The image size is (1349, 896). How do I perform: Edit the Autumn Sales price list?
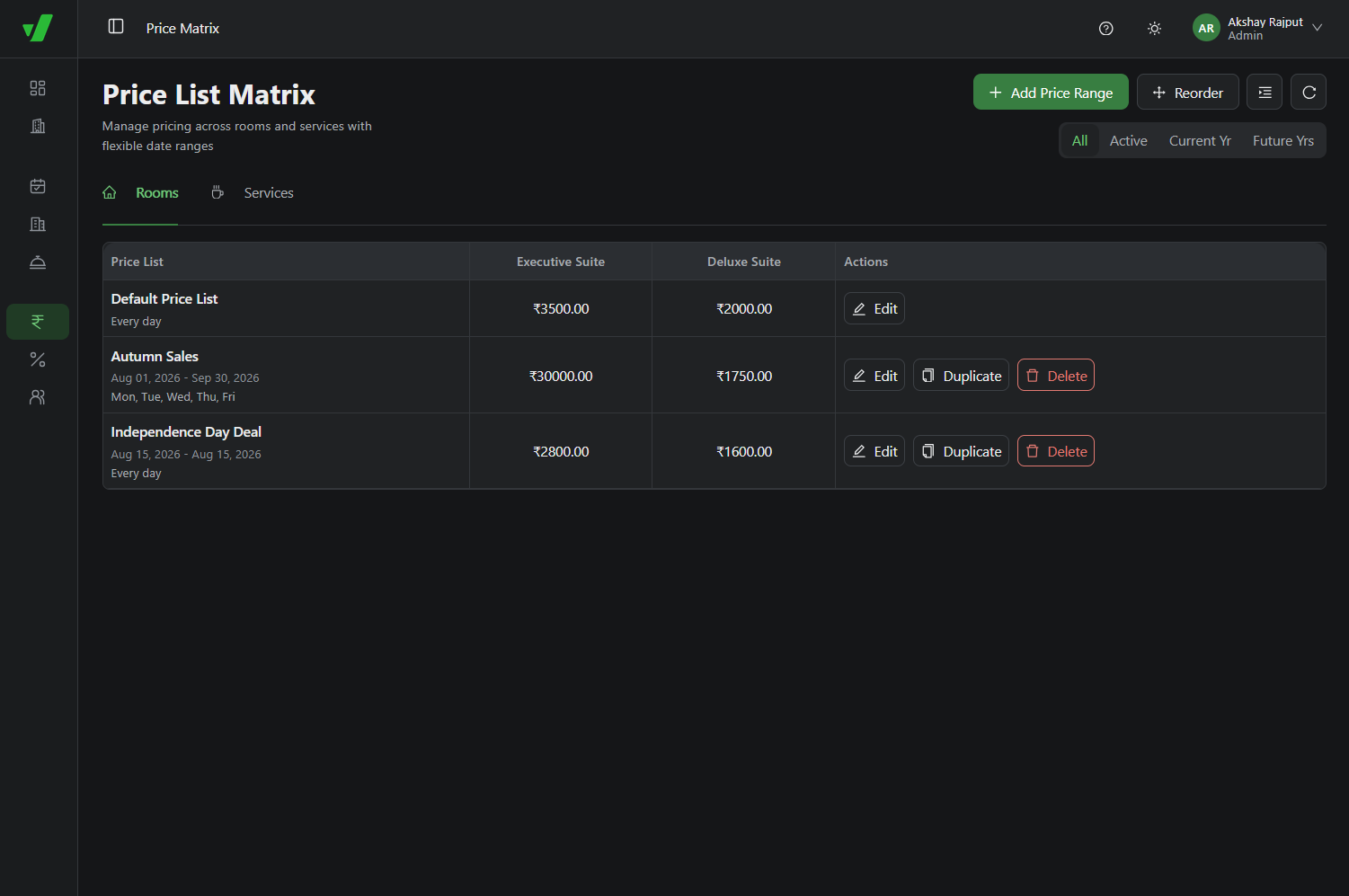point(874,376)
